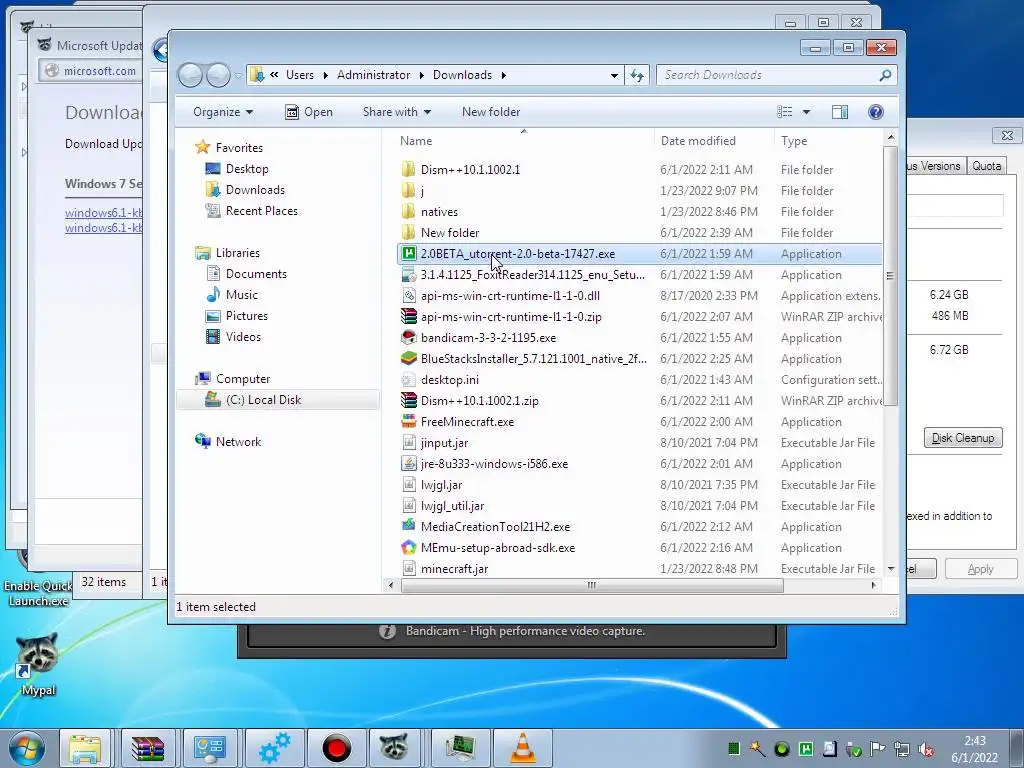This screenshot has width=1024, height=768.
Task: Sort by Date modified column header
Action: (698, 140)
